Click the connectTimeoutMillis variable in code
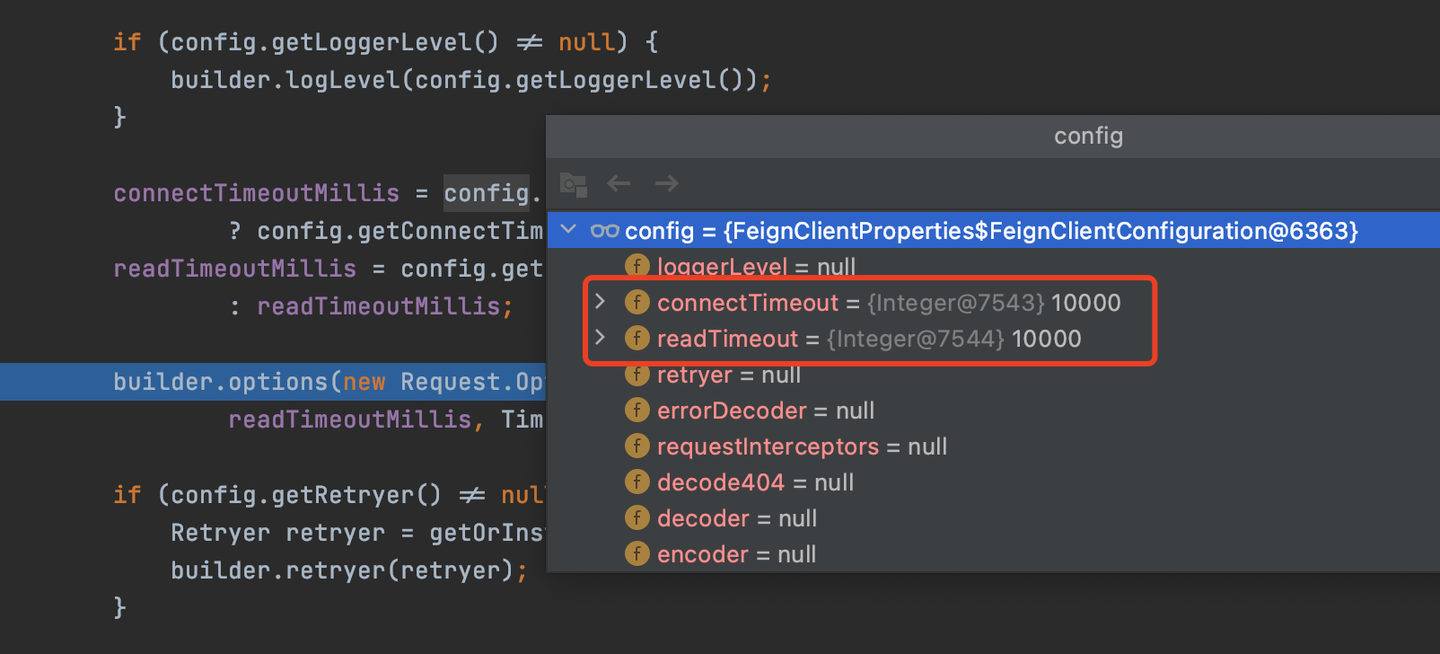The height and width of the screenshot is (654, 1440). click(x=256, y=193)
